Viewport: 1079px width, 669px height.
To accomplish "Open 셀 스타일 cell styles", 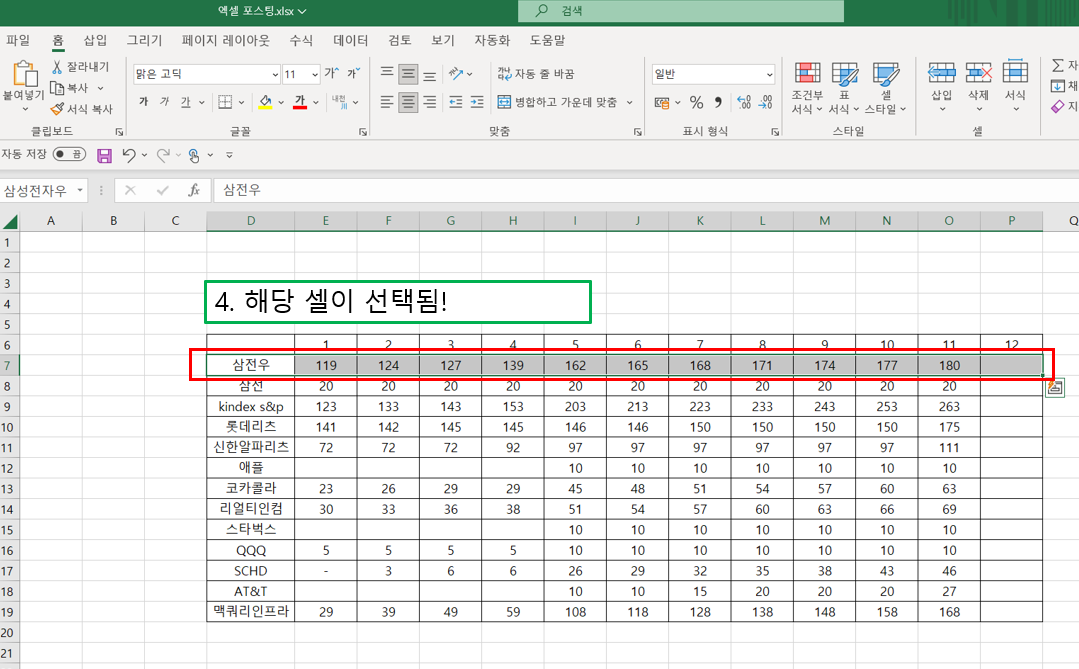I will pyautogui.click(x=886, y=87).
